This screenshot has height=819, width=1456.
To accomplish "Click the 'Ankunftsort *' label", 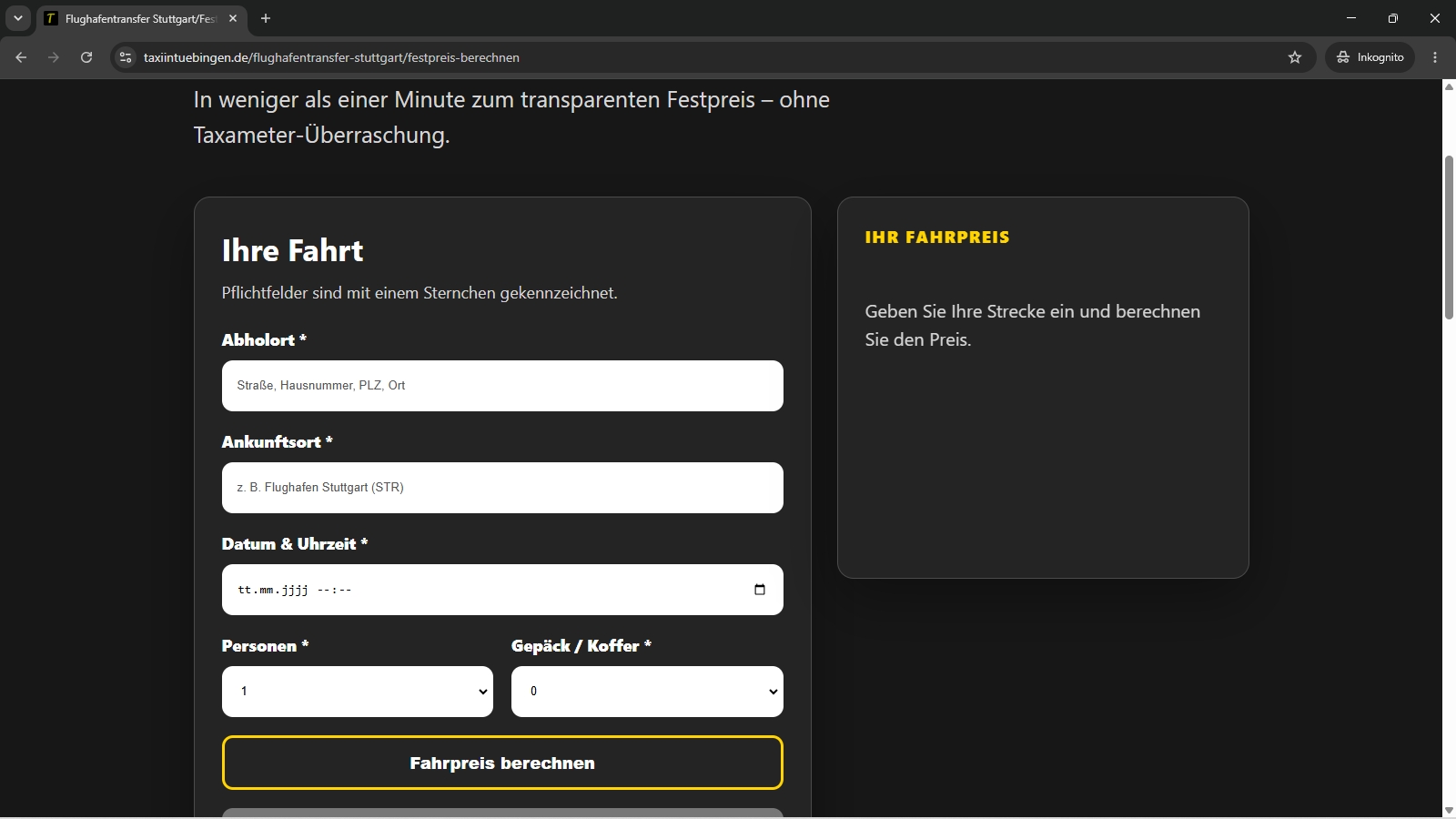I will [x=278, y=442].
